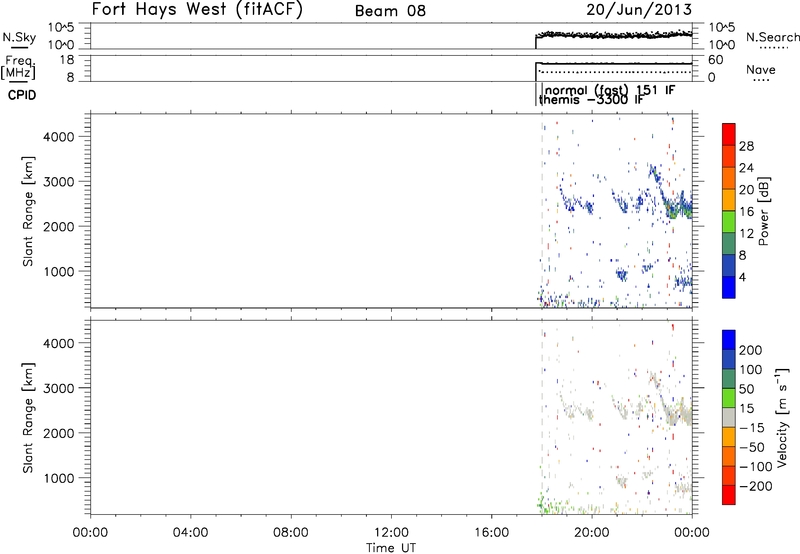The width and height of the screenshot is (800, 554).
Task: Click the '28' Power colorbar tick label
Action: click(746, 146)
